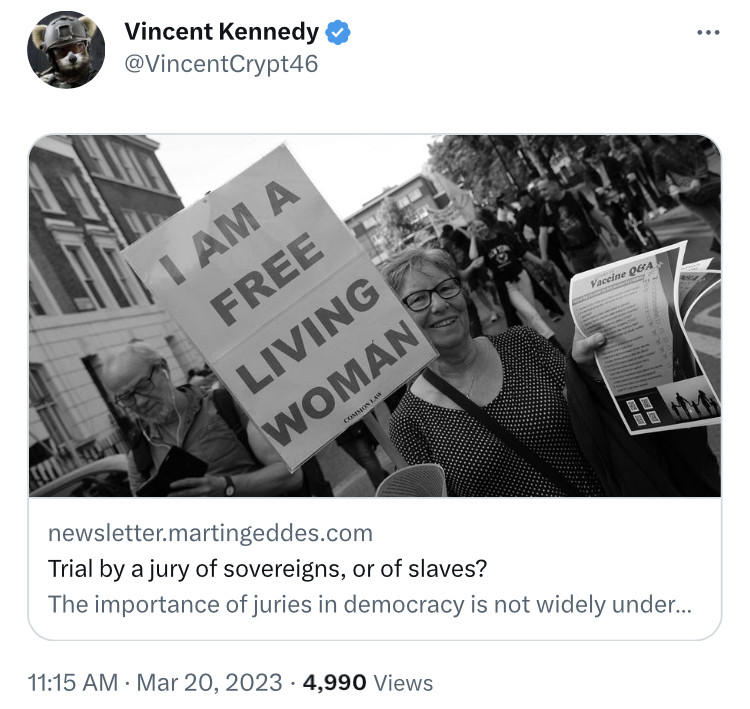The image size is (750, 709).
Task: Click Vincent Kennedy's bear avatar picture
Action: [x=66, y=50]
